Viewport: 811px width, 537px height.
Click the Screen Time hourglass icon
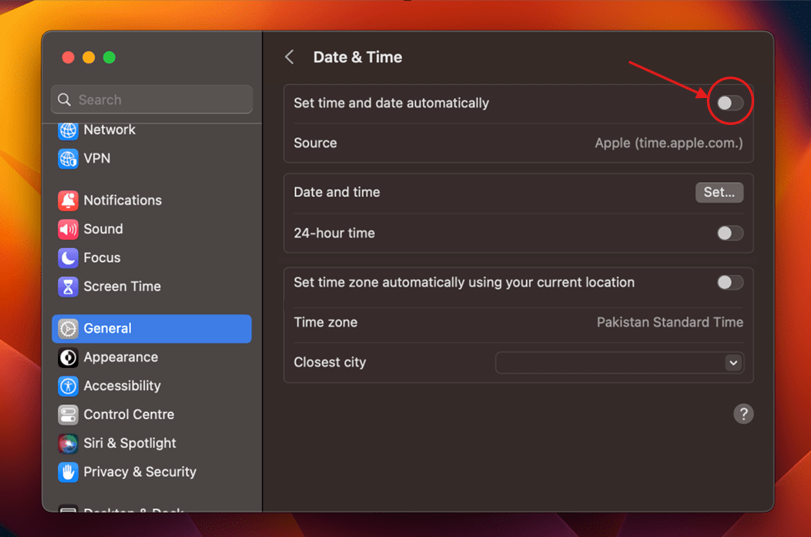[x=68, y=287]
